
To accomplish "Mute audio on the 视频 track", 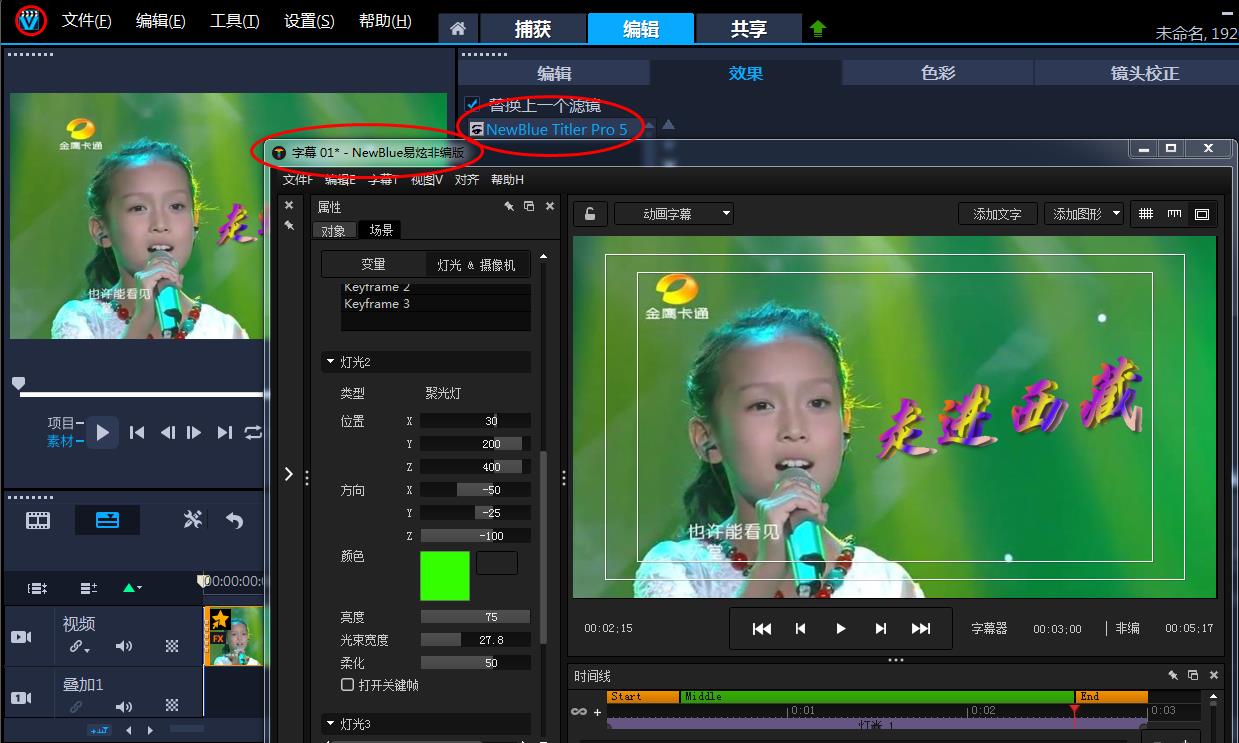I will click(123, 646).
